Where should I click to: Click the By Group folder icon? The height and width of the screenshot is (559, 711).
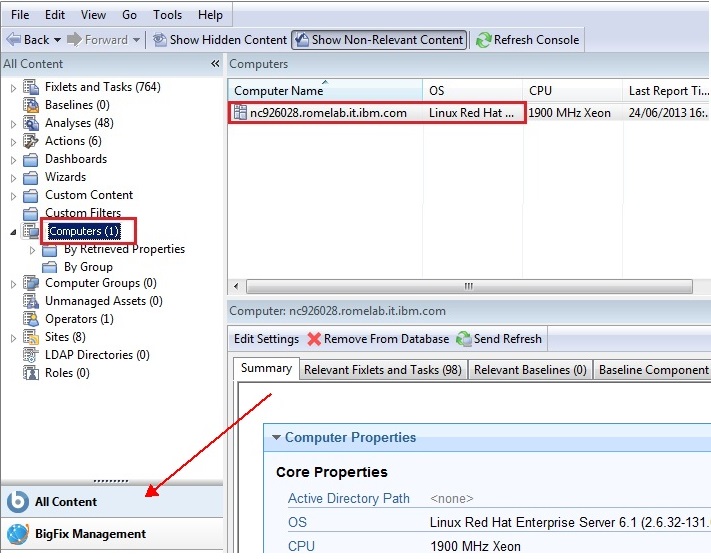(49, 267)
